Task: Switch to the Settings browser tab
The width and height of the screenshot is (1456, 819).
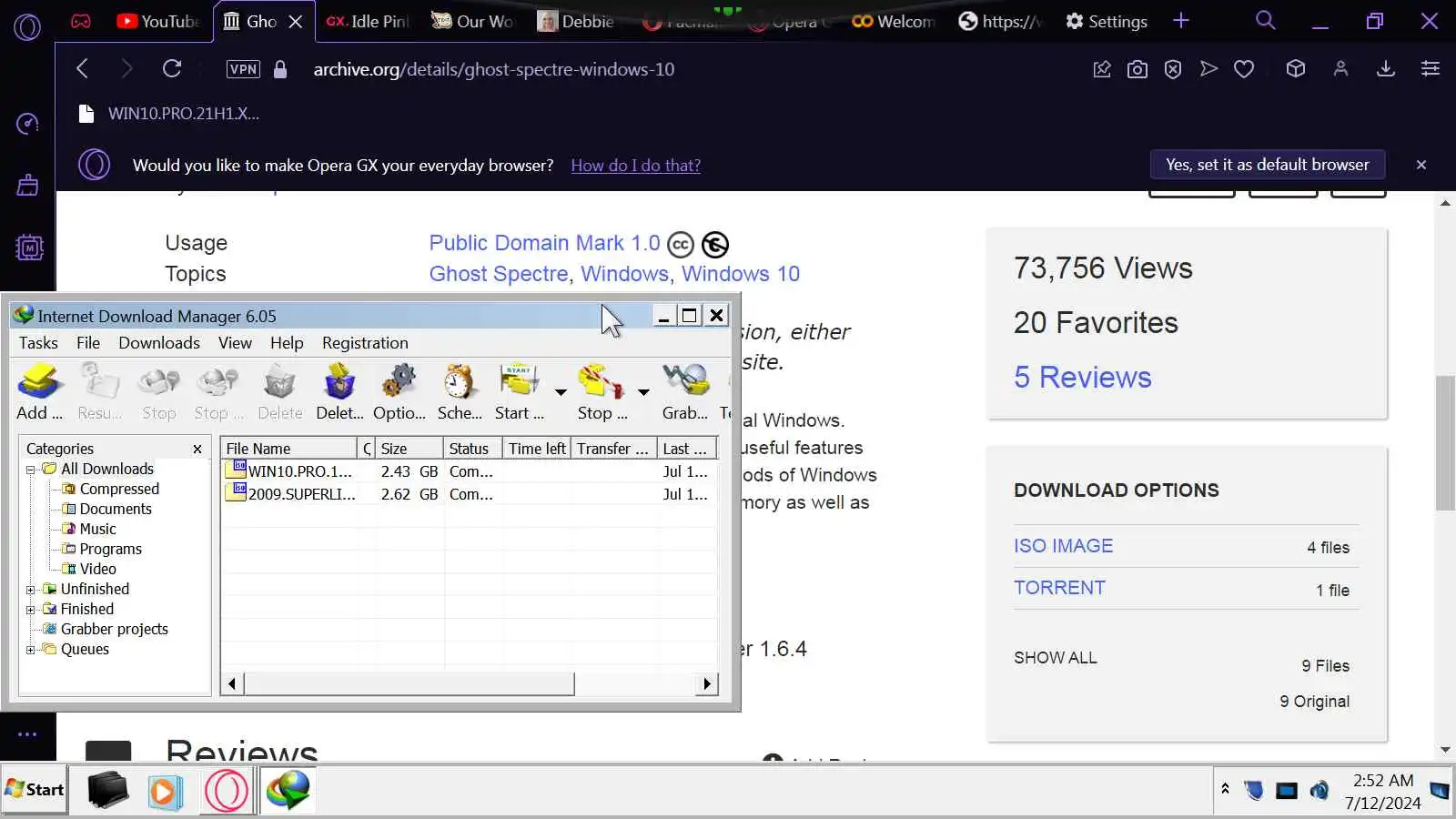Action: tap(1107, 21)
